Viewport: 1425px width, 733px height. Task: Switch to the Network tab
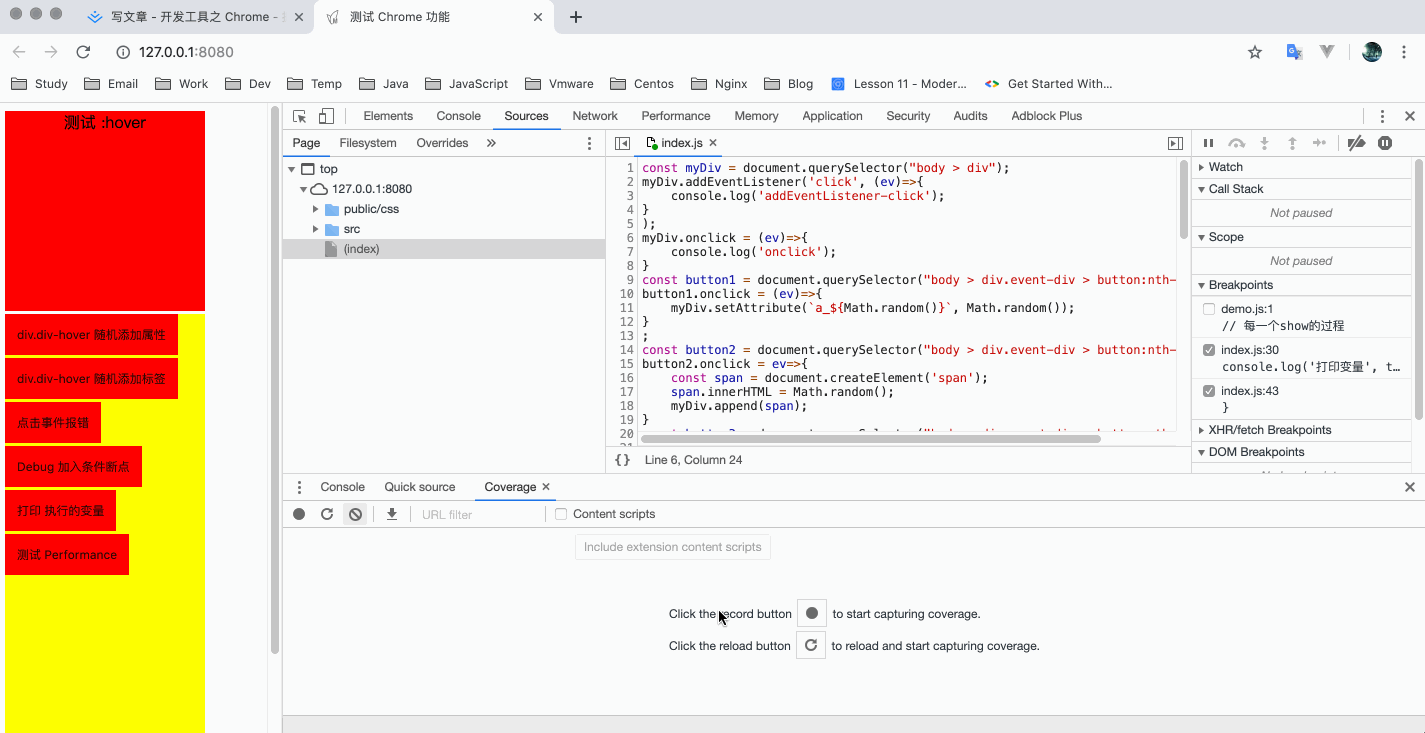click(594, 116)
